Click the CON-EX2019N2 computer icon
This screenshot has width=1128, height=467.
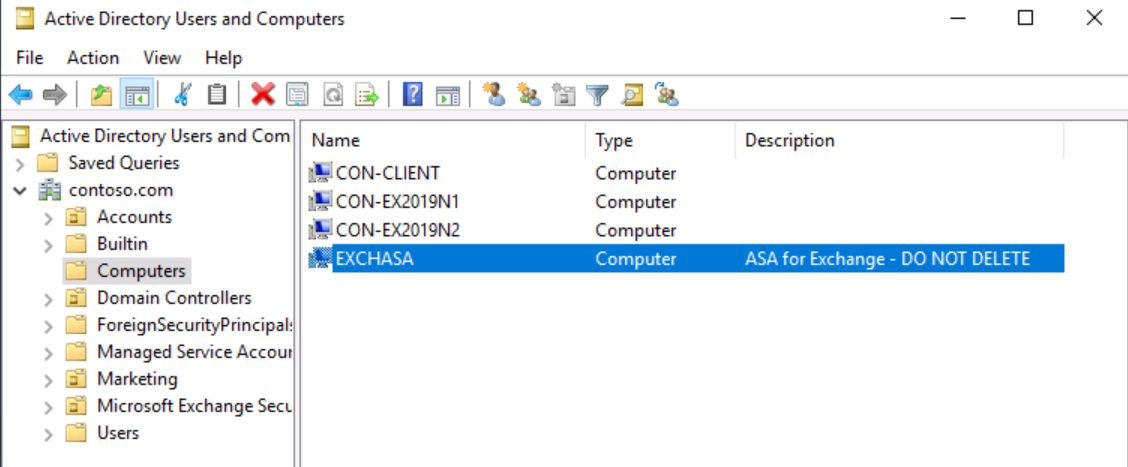tap(320, 230)
